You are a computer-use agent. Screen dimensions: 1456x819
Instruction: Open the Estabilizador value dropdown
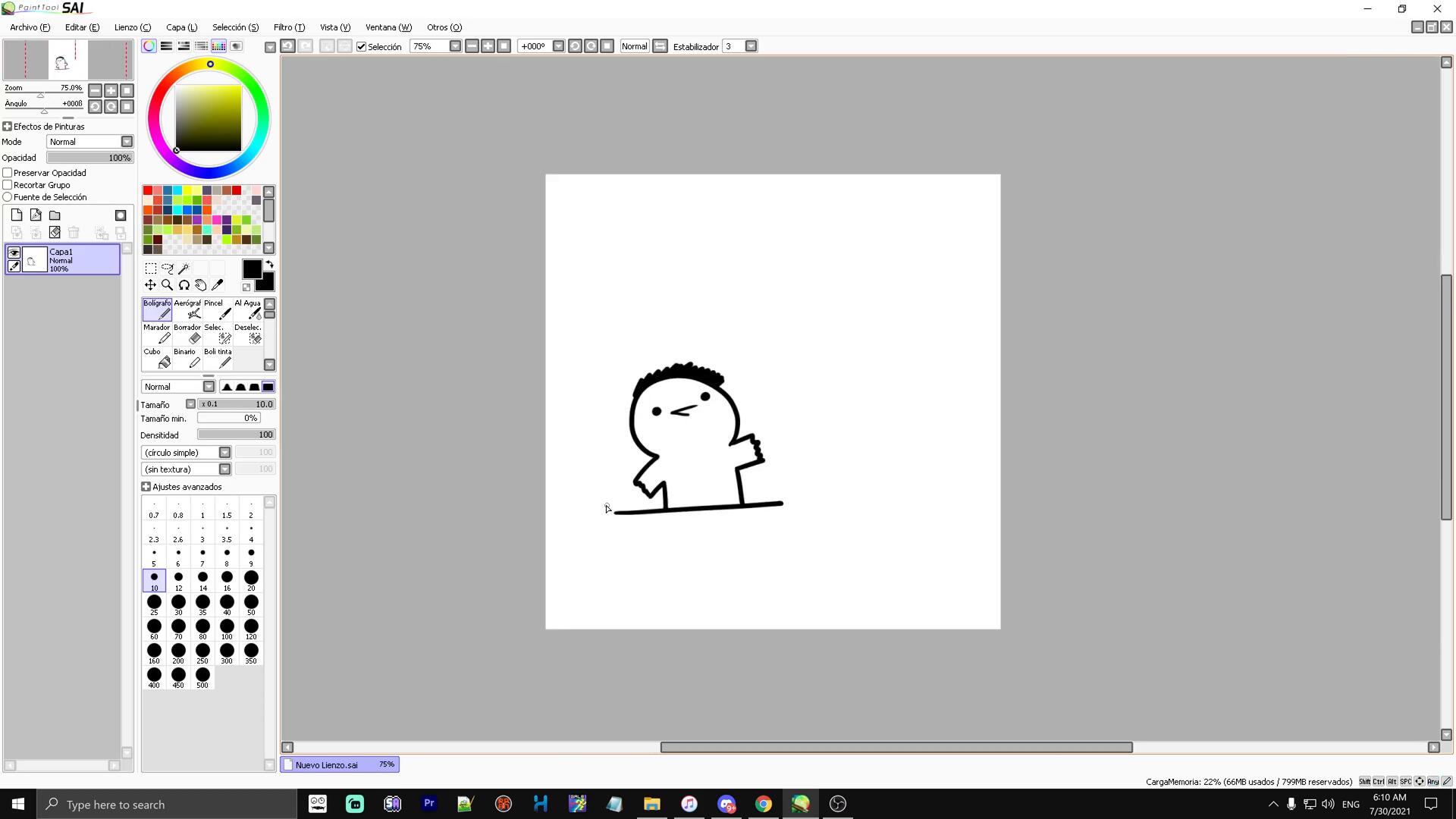[x=751, y=46]
